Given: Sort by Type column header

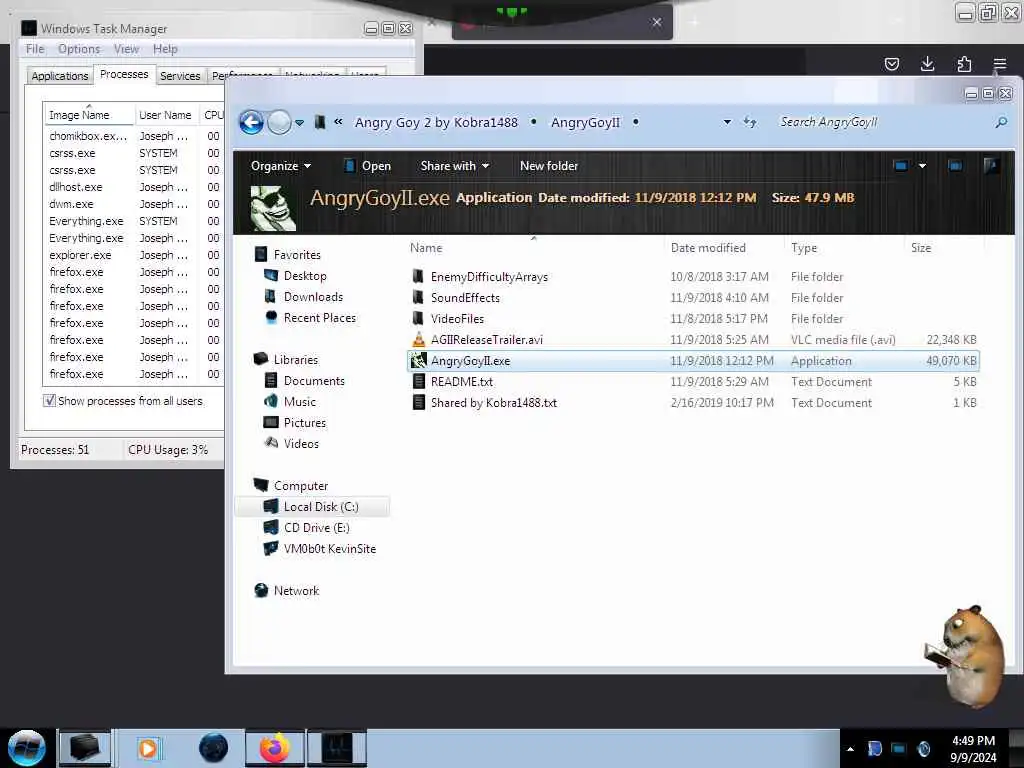Looking at the screenshot, I should [x=803, y=248].
